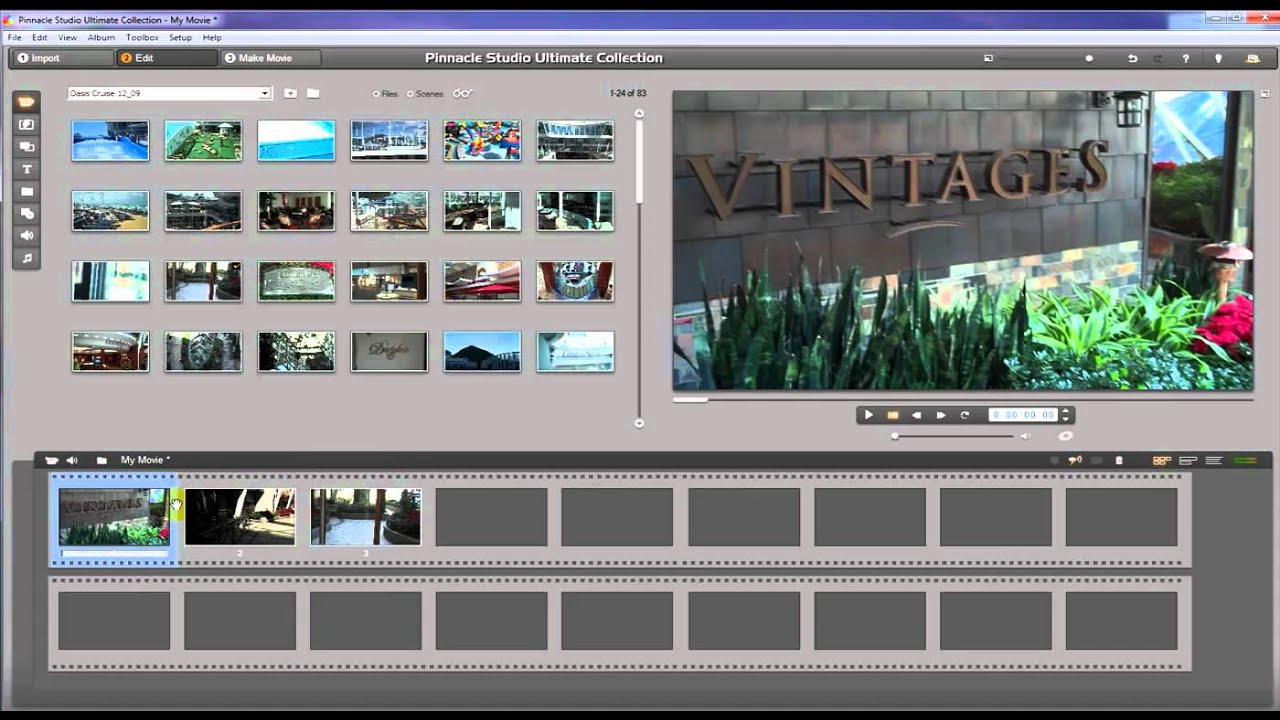Click the audio scrubbing icon in the timeline bar
The height and width of the screenshot is (720, 1280).
1075,460
